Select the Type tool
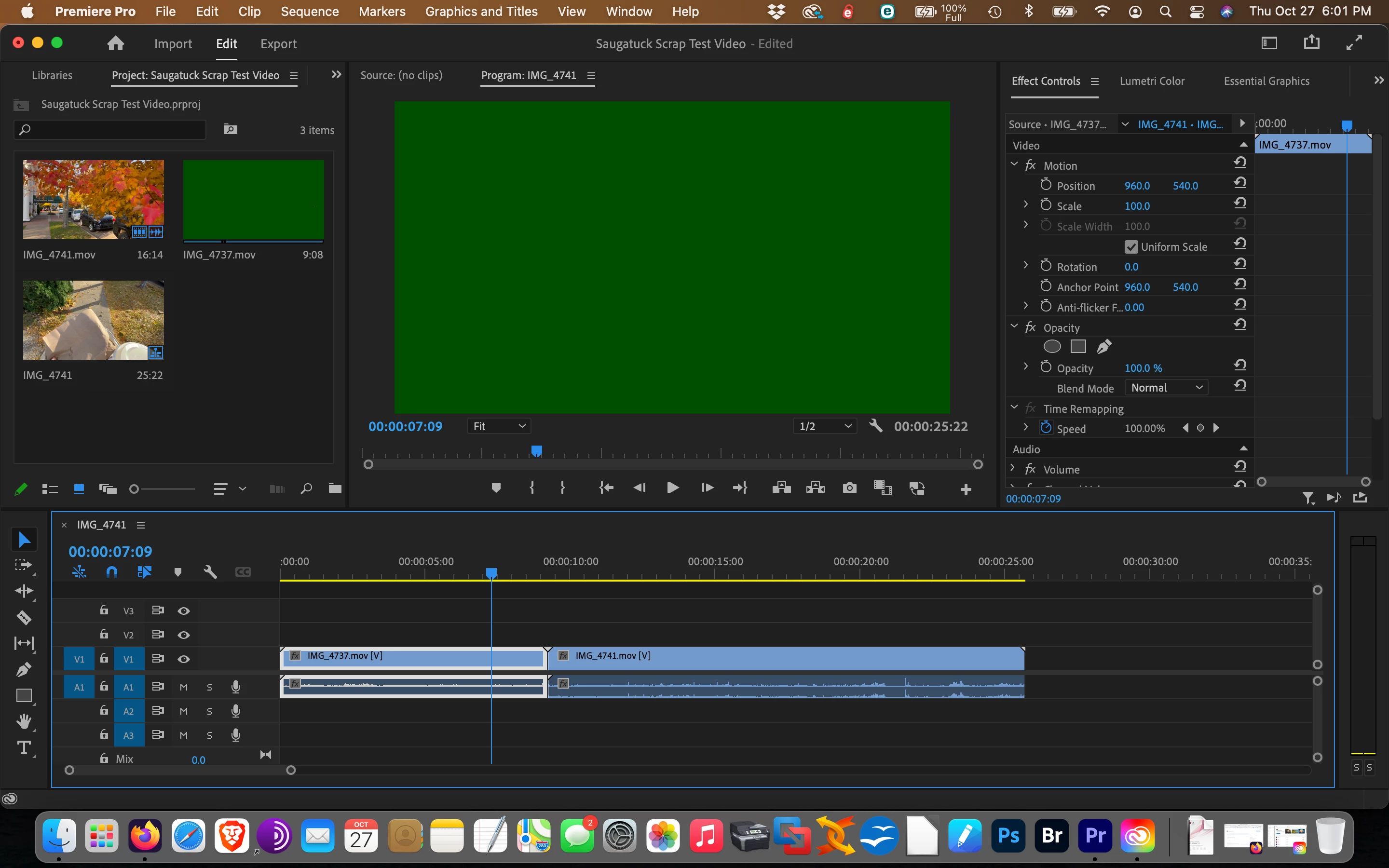This screenshot has height=868, width=1389. point(24,747)
